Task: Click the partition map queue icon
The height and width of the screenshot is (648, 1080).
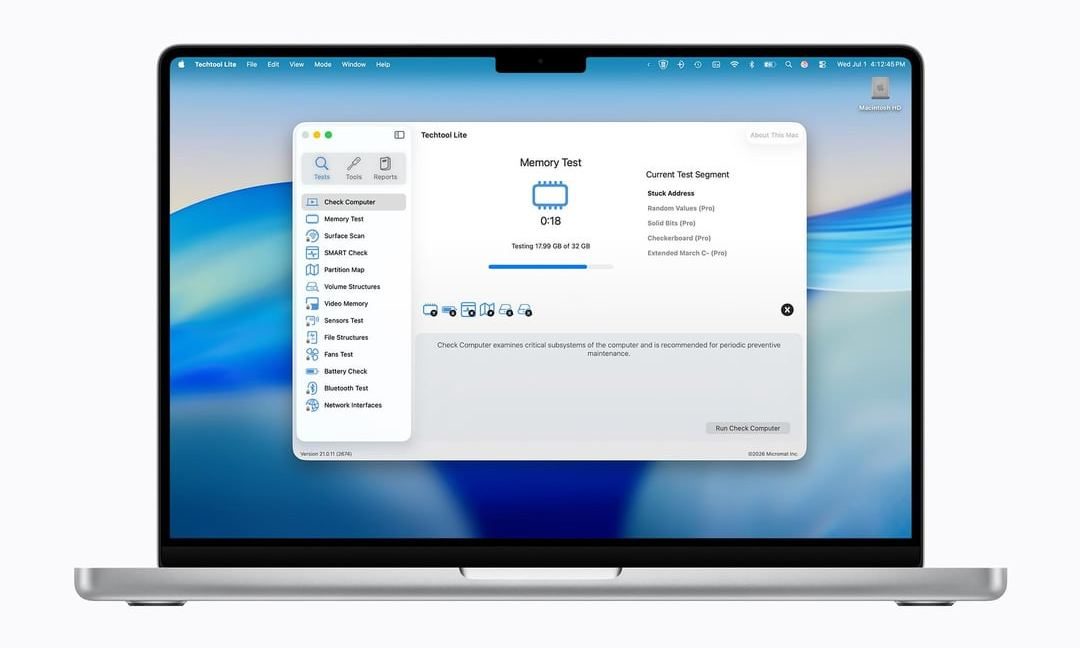Action: (487, 310)
